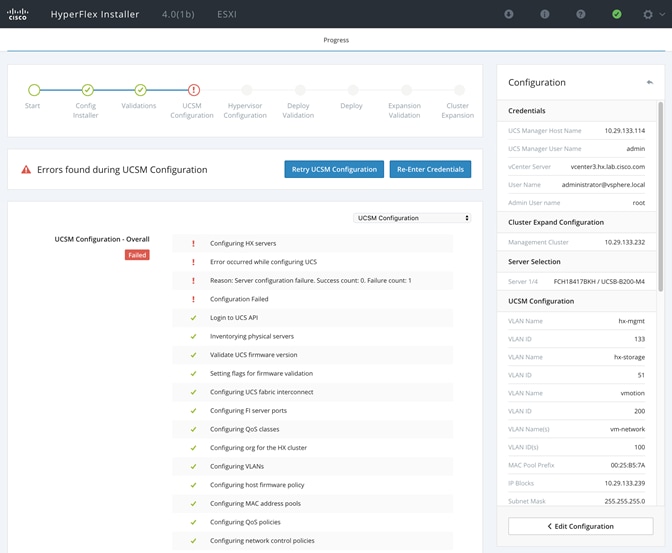Click the ESXi label in header

point(227,14)
